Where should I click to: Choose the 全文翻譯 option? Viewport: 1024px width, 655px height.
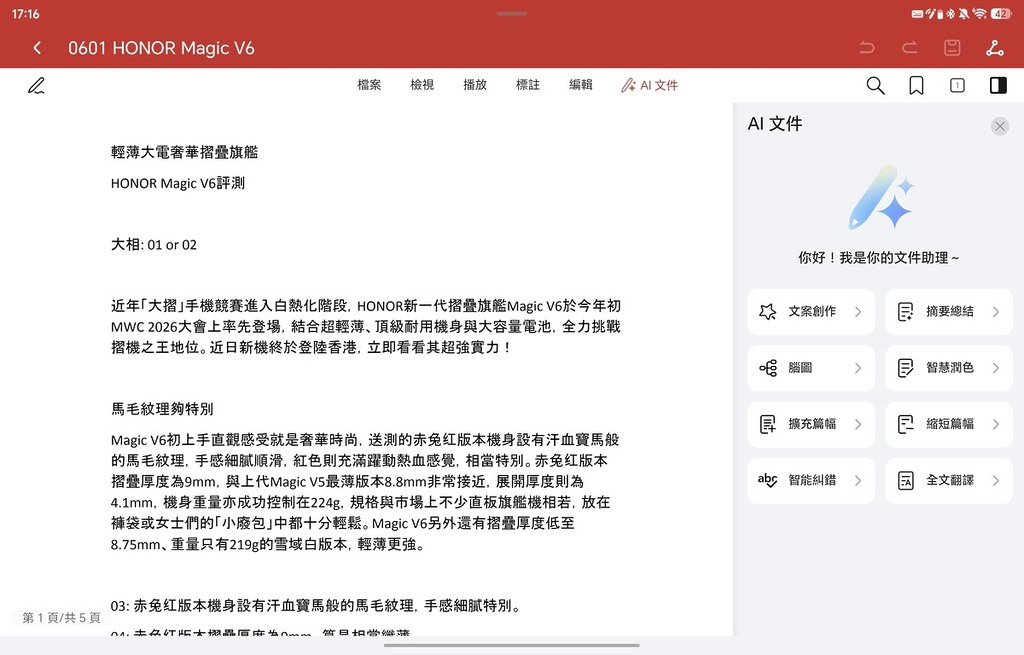coord(949,481)
